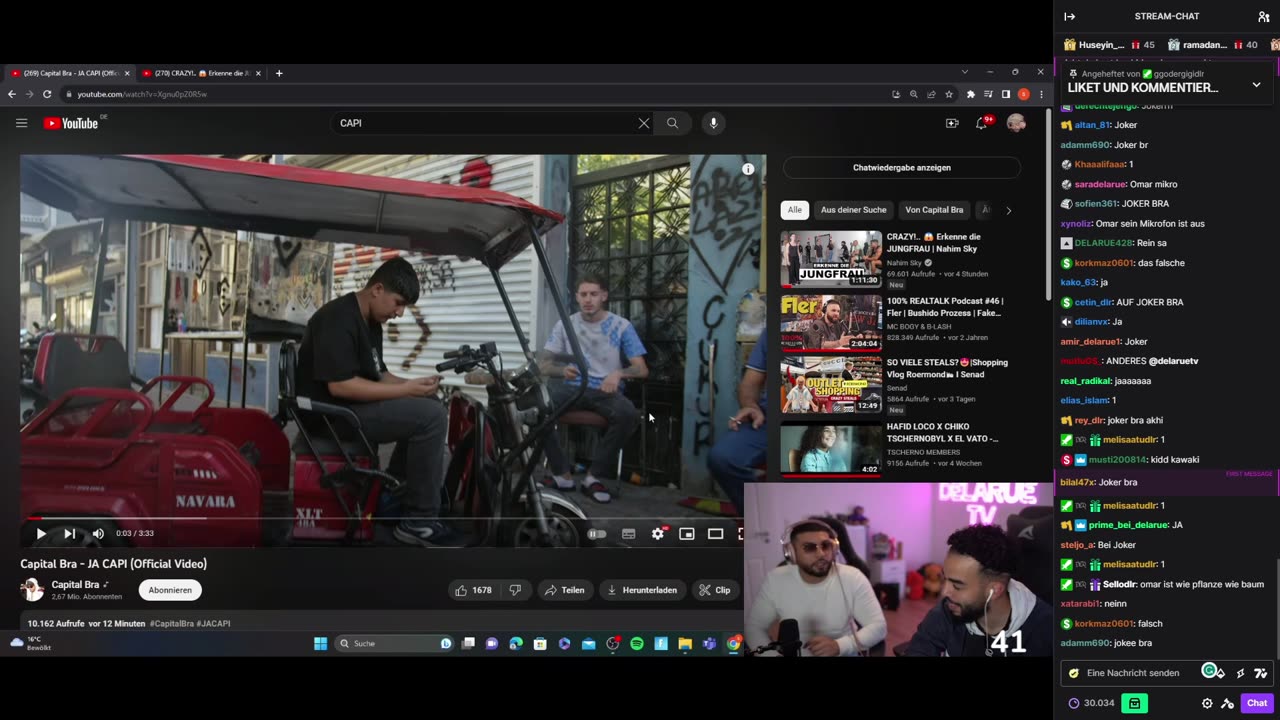1280x720 pixels.
Task: Toggle theater mode view
Action: point(715,534)
